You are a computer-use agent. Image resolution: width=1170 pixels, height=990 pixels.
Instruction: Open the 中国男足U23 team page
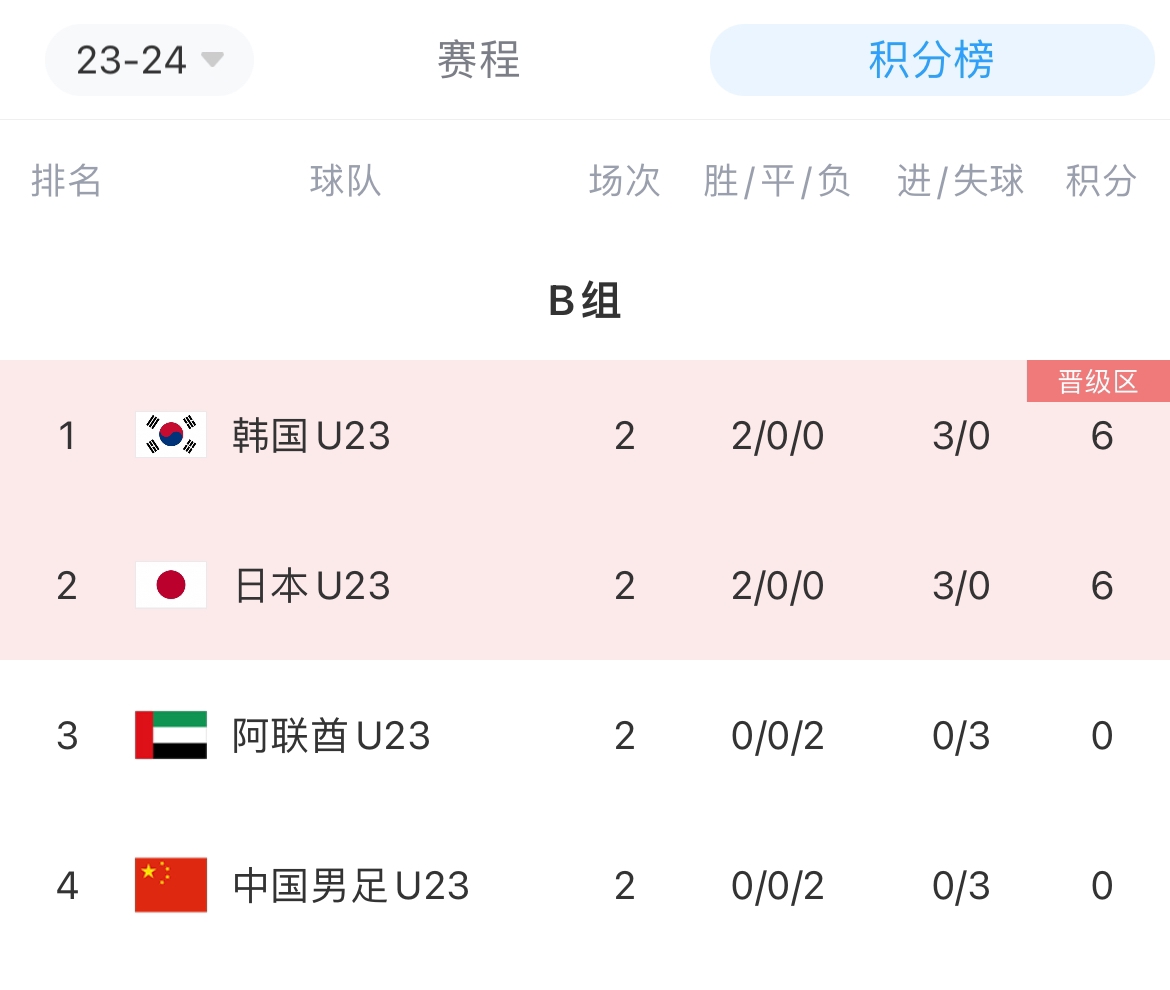351,886
